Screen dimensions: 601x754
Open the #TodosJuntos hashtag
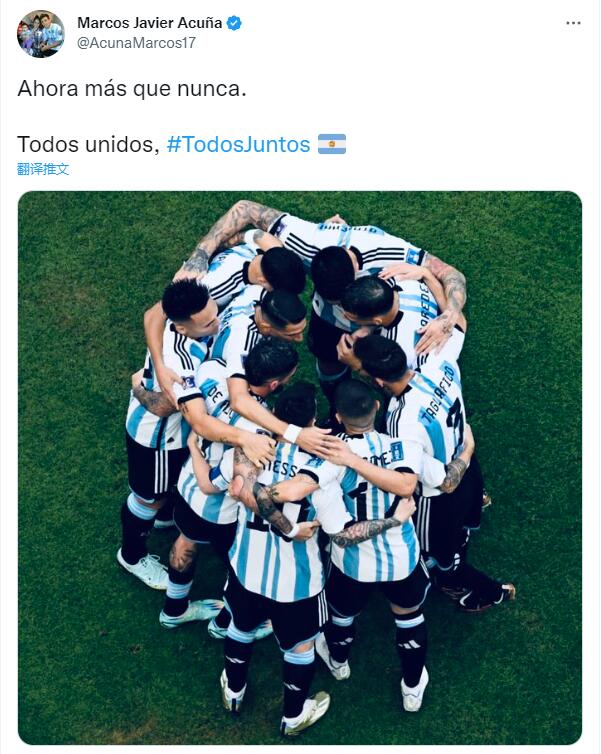click(x=238, y=144)
